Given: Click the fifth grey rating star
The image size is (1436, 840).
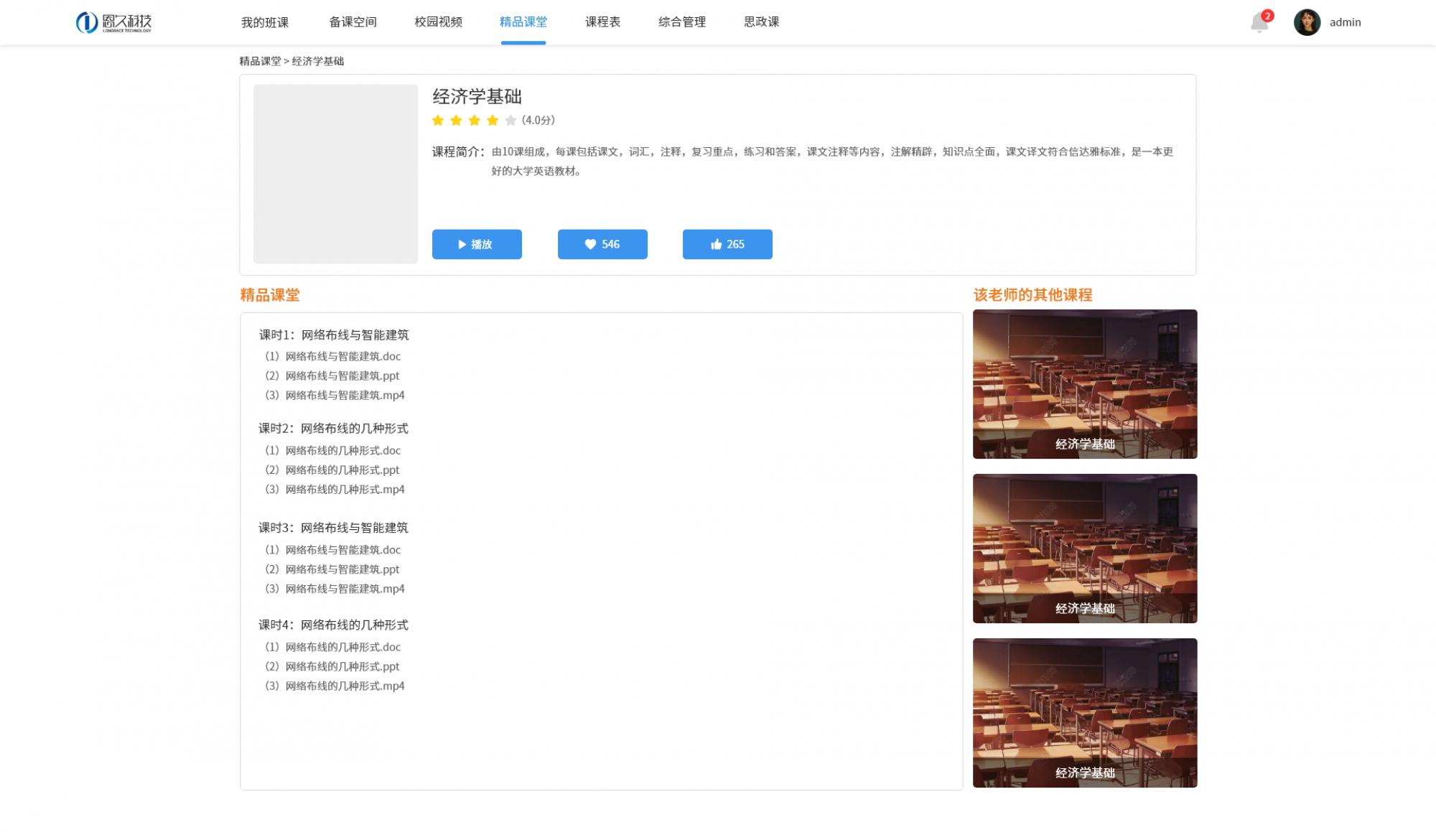Looking at the screenshot, I should click(x=510, y=120).
